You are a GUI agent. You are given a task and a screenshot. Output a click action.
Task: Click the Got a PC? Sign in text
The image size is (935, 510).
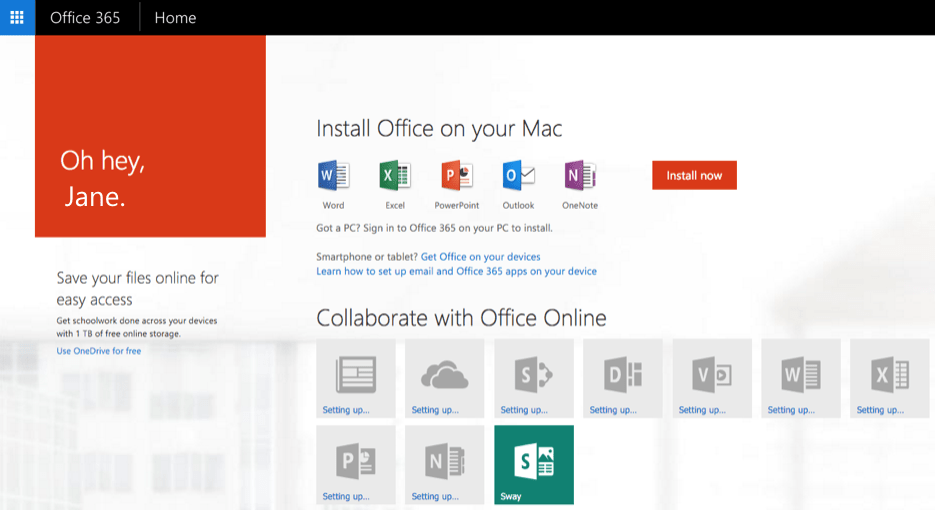pyautogui.click(x=434, y=228)
